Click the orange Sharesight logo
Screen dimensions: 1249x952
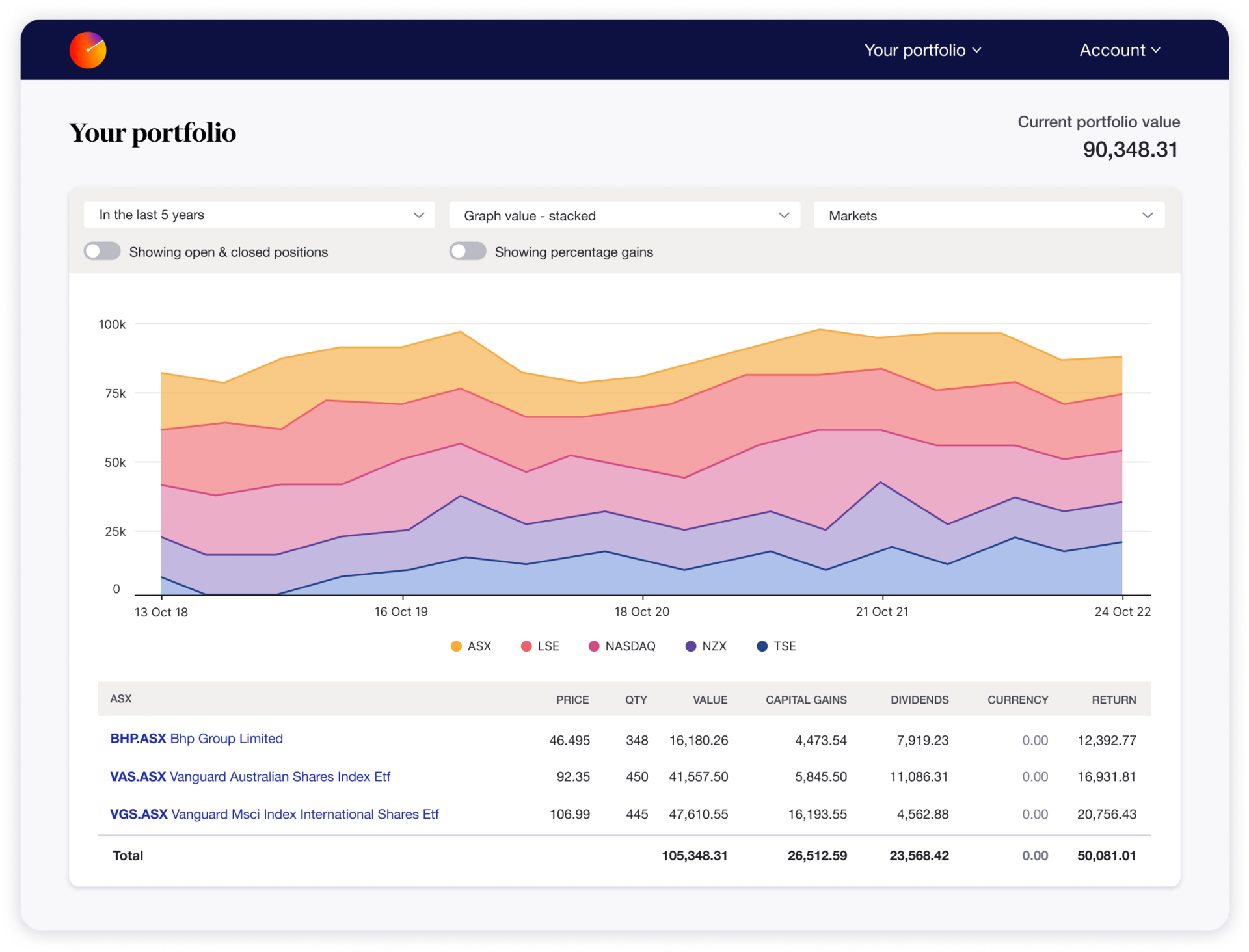[x=88, y=50]
